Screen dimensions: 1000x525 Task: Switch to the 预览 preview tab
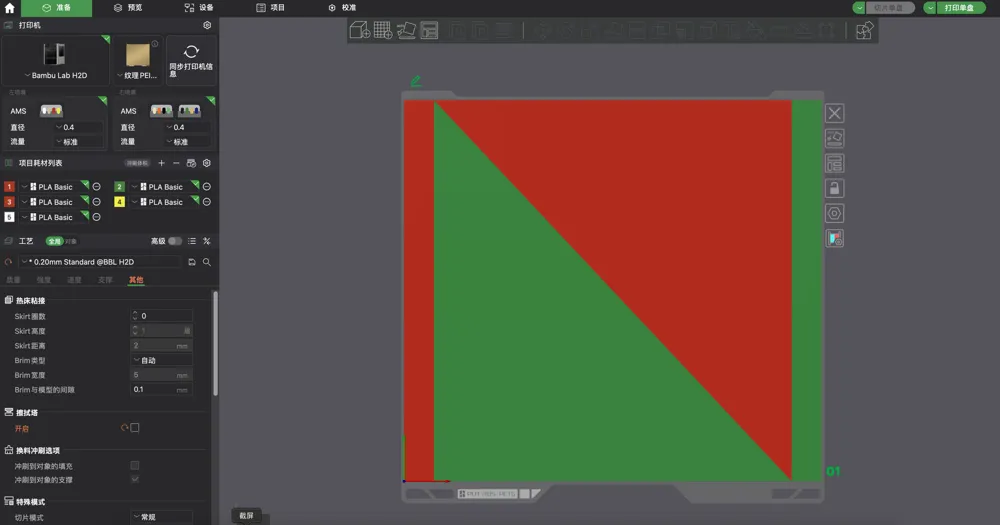[x=128, y=7]
